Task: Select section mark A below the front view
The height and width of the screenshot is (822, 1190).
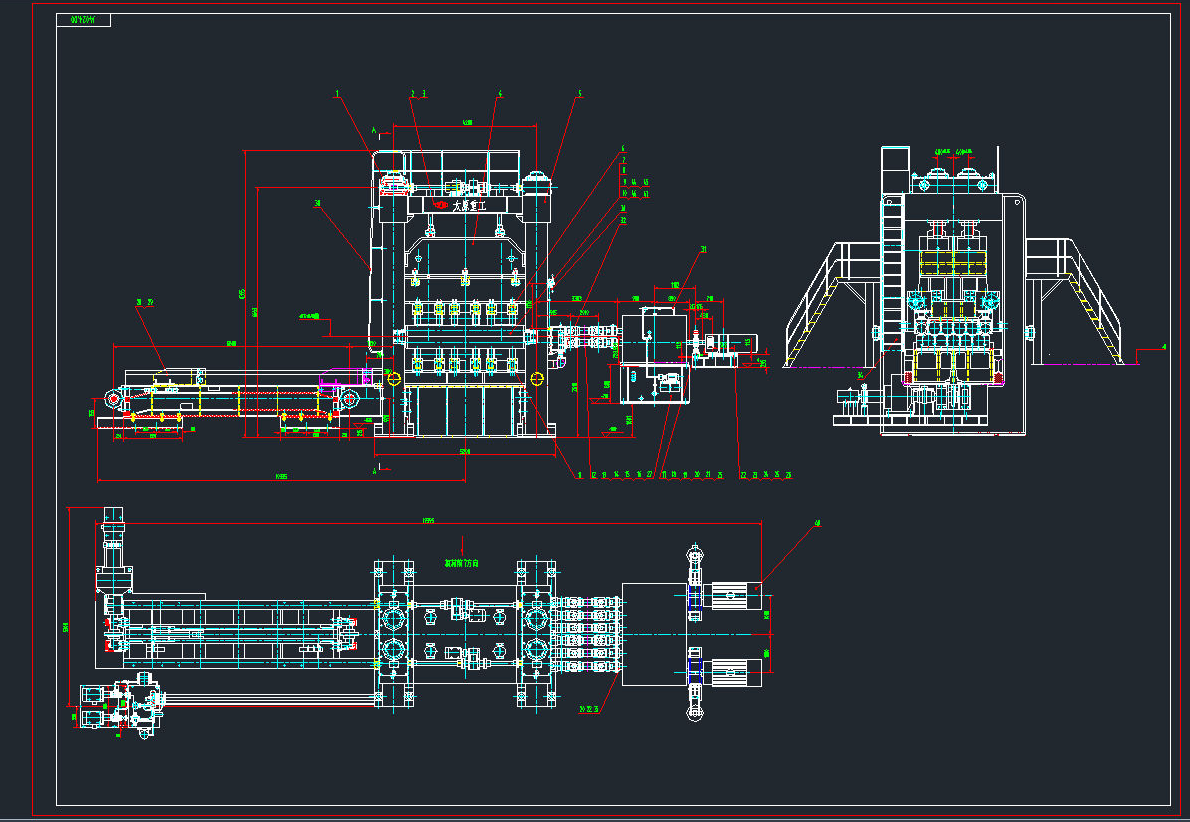Action: click(375, 467)
